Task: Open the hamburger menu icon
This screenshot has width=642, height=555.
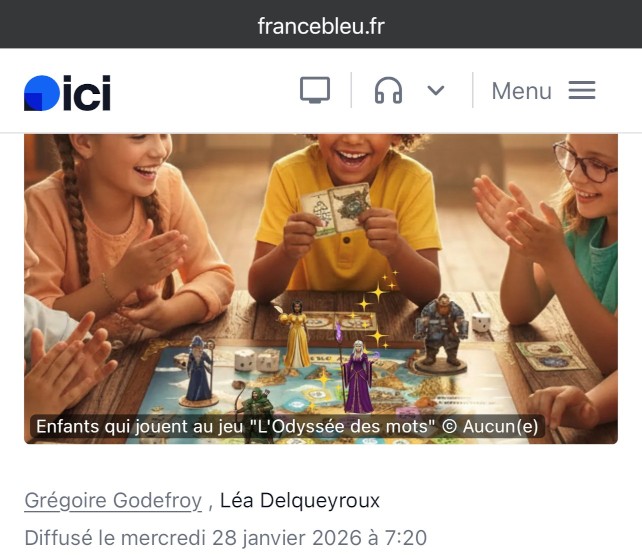Action: click(582, 90)
